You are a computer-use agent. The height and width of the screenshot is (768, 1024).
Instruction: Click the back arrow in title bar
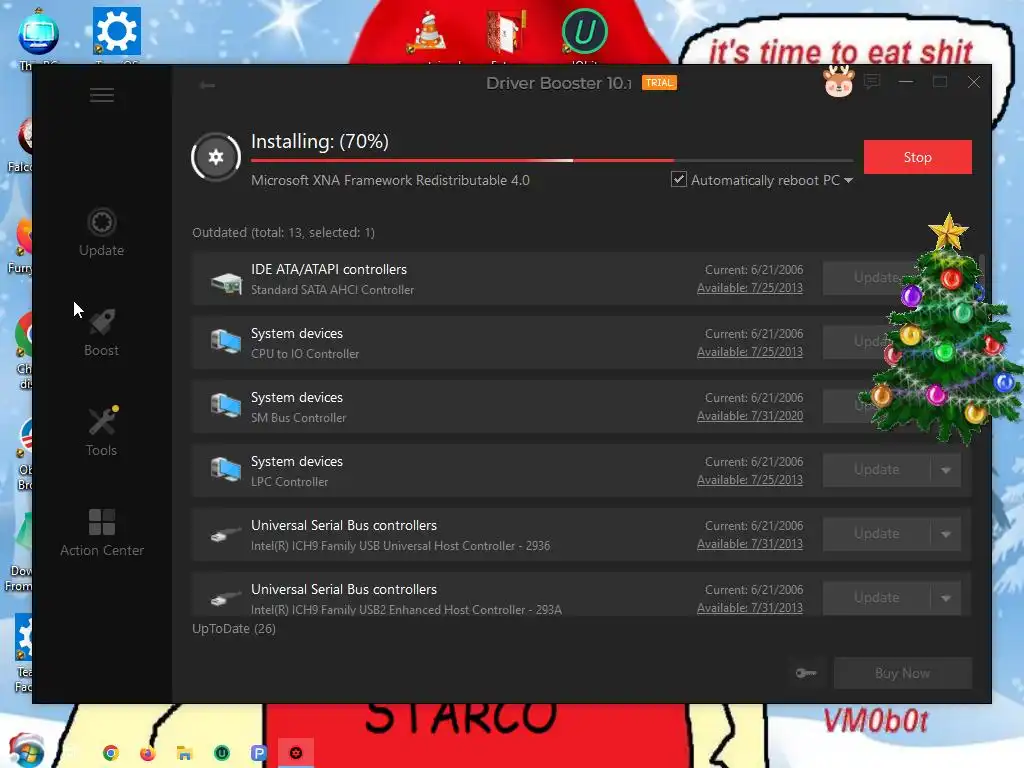point(208,85)
